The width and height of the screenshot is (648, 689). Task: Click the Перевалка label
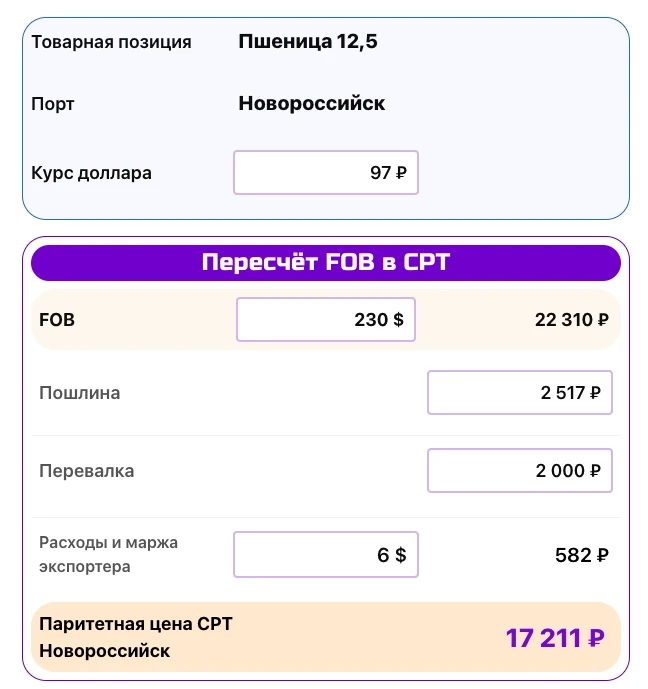[86, 471]
